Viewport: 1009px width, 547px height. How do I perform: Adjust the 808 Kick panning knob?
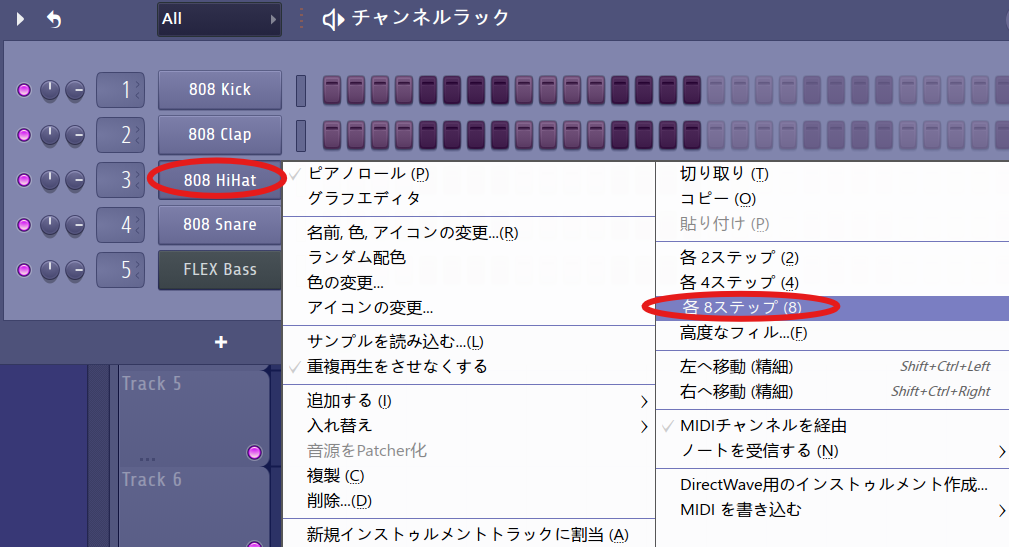tap(50, 91)
